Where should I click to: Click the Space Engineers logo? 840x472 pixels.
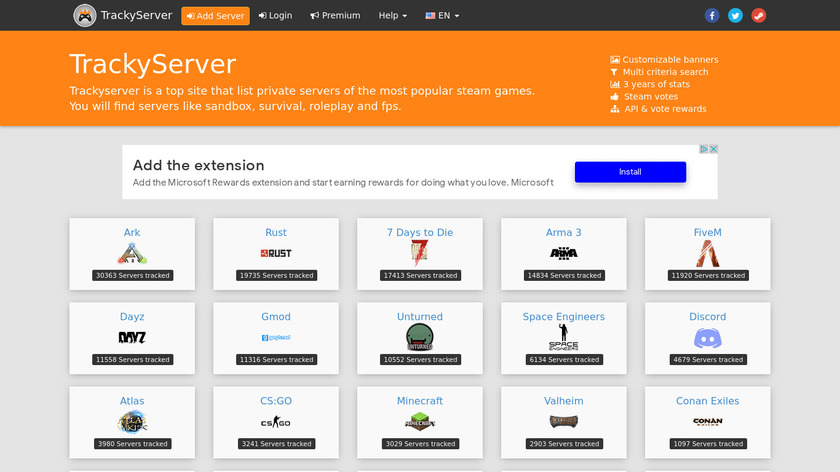click(564, 338)
